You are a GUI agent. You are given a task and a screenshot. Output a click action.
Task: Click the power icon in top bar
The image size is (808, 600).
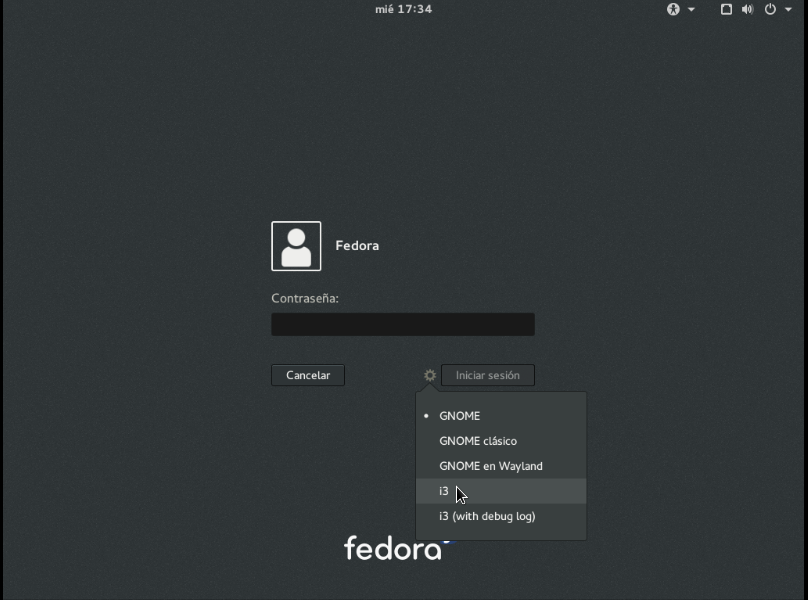pyautogui.click(x=770, y=9)
